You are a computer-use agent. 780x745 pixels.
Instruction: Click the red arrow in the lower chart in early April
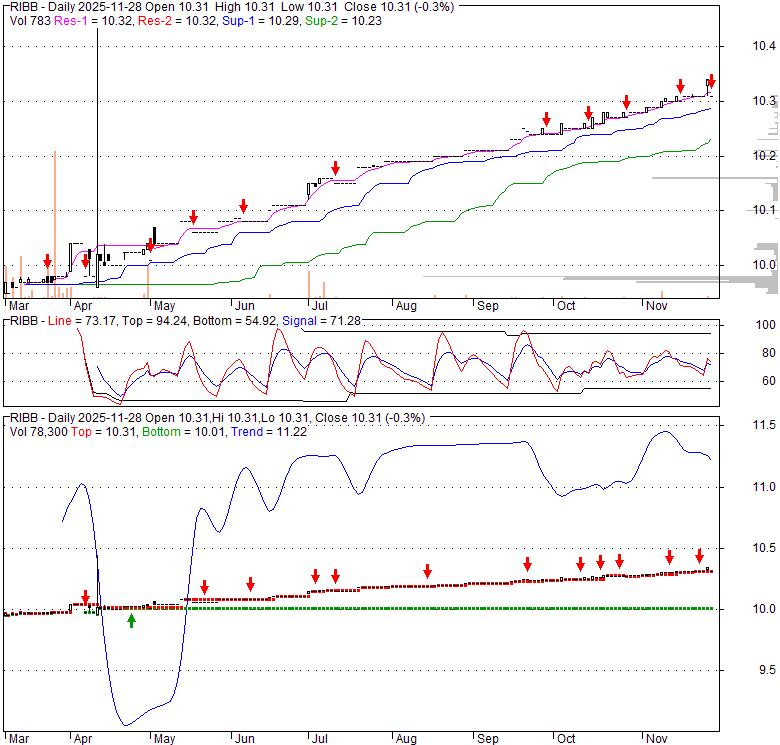[x=85, y=597]
